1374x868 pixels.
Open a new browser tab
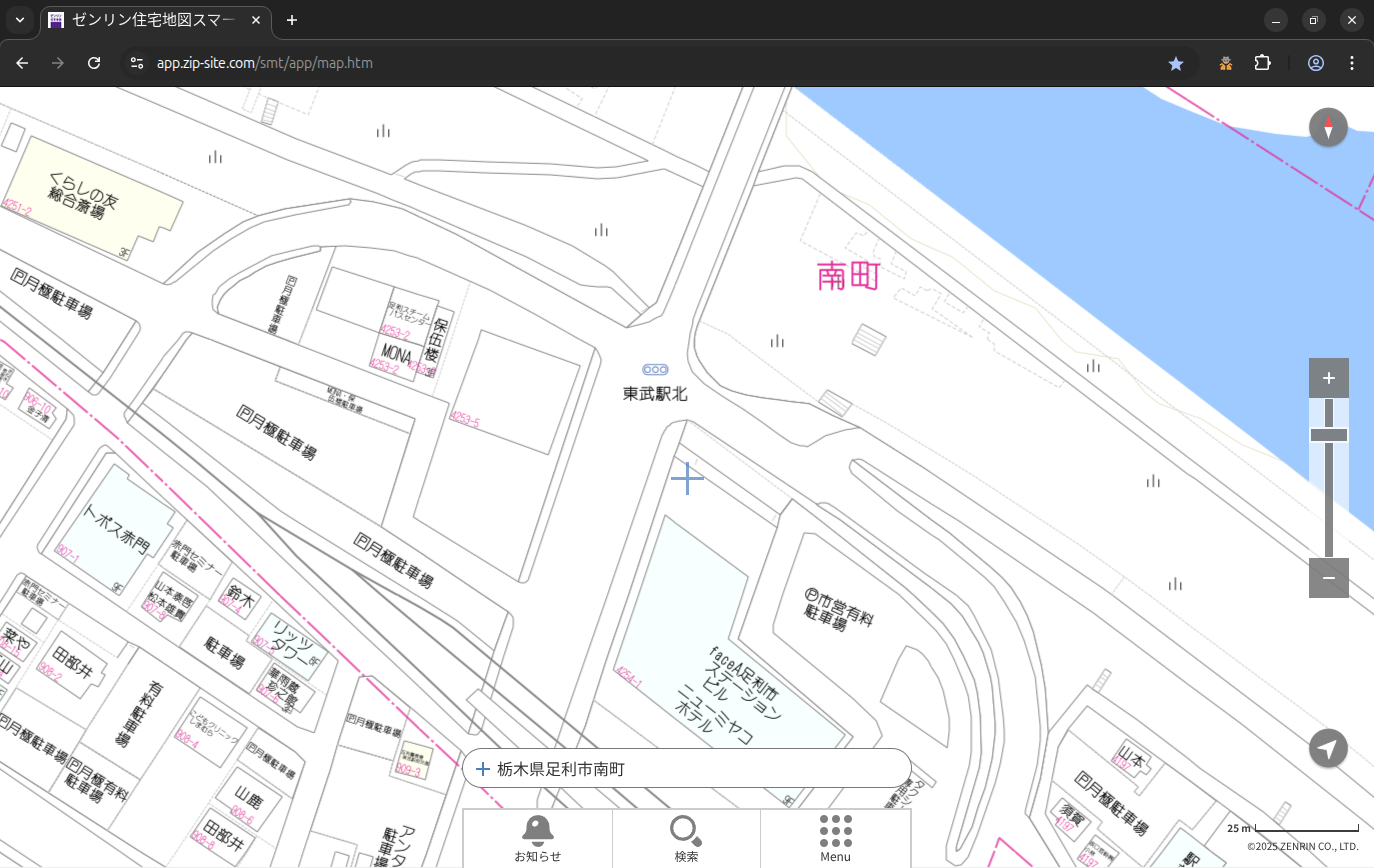(x=292, y=20)
